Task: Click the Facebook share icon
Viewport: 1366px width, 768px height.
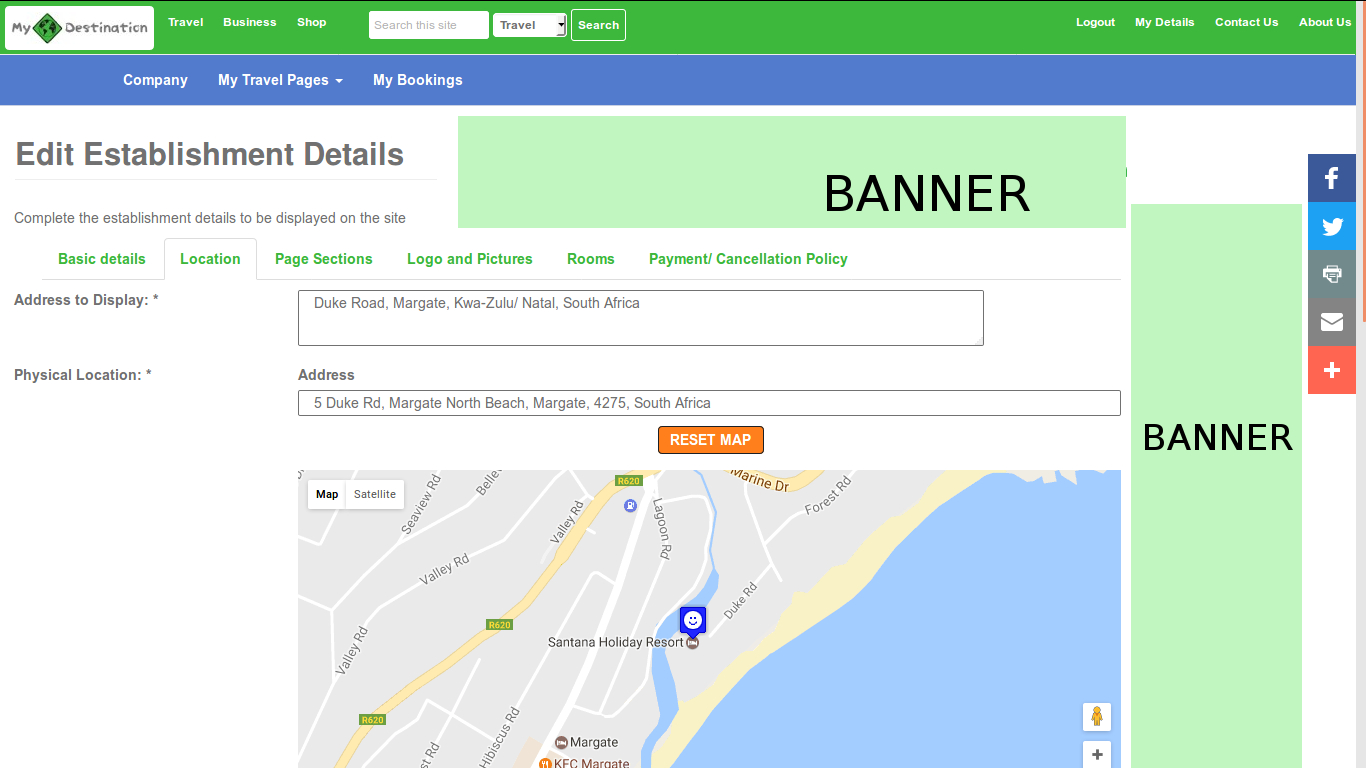Action: (x=1331, y=179)
